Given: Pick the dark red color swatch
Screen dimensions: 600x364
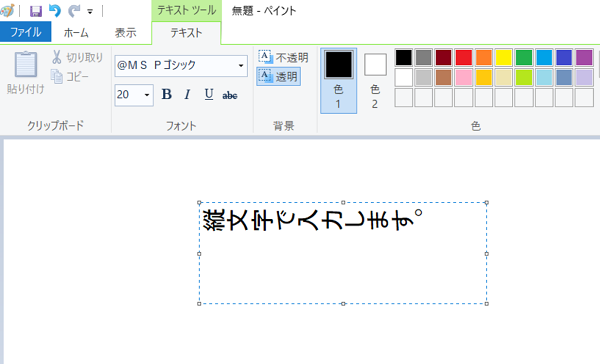Looking at the screenshot, I should [x=443, y=57].
